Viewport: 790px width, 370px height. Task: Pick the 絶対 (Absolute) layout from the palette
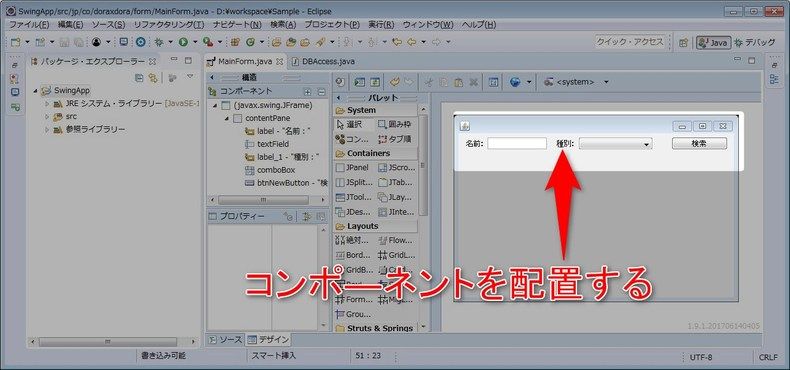coord(353,240)
